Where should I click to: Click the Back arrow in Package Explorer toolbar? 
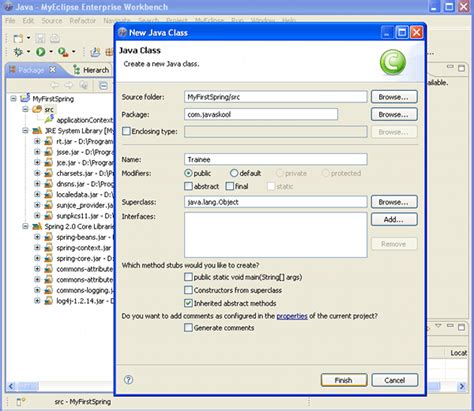pyautogui.click(x=54, y=86)
